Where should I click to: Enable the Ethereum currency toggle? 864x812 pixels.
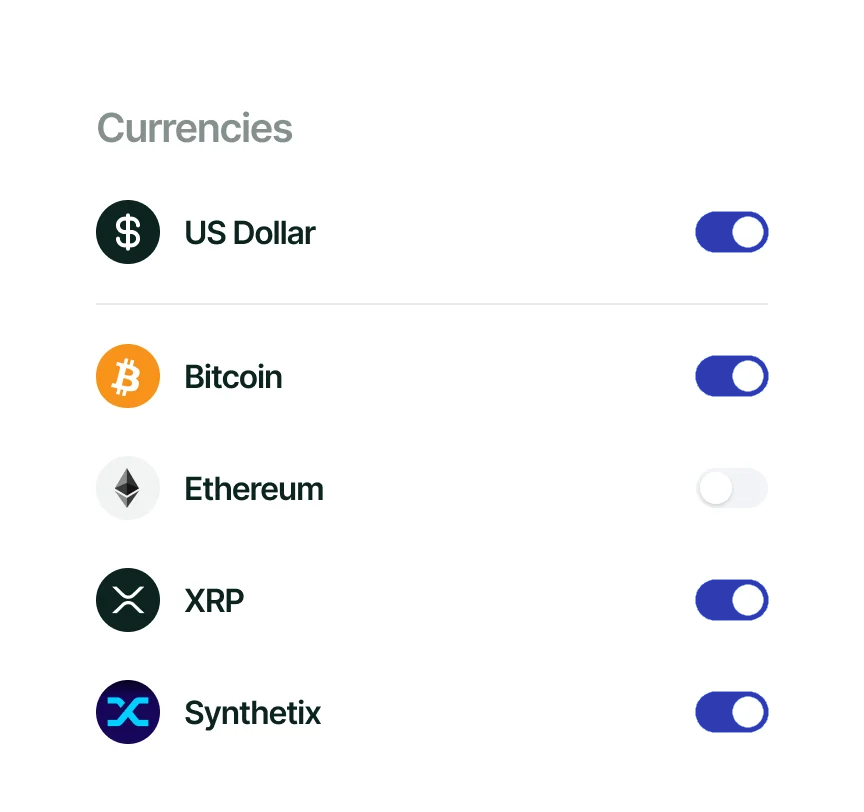(731, 488)
